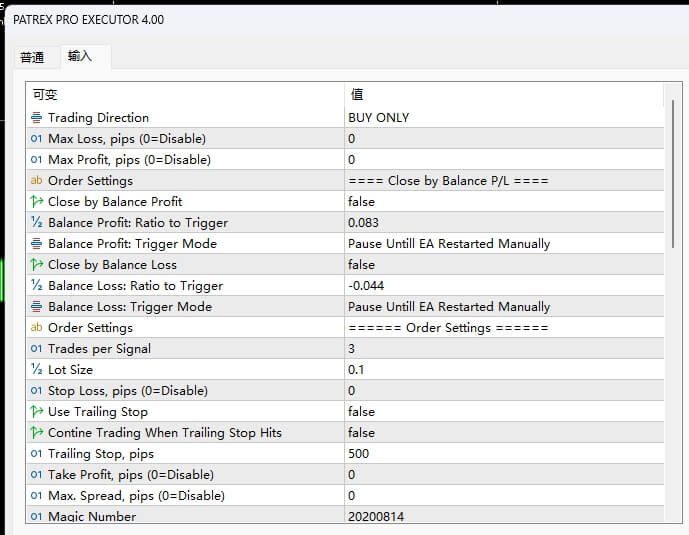Edit the ratio value -0.044
Image resolution: width=689 pixels, height=535 pixels.
point(504,286)
